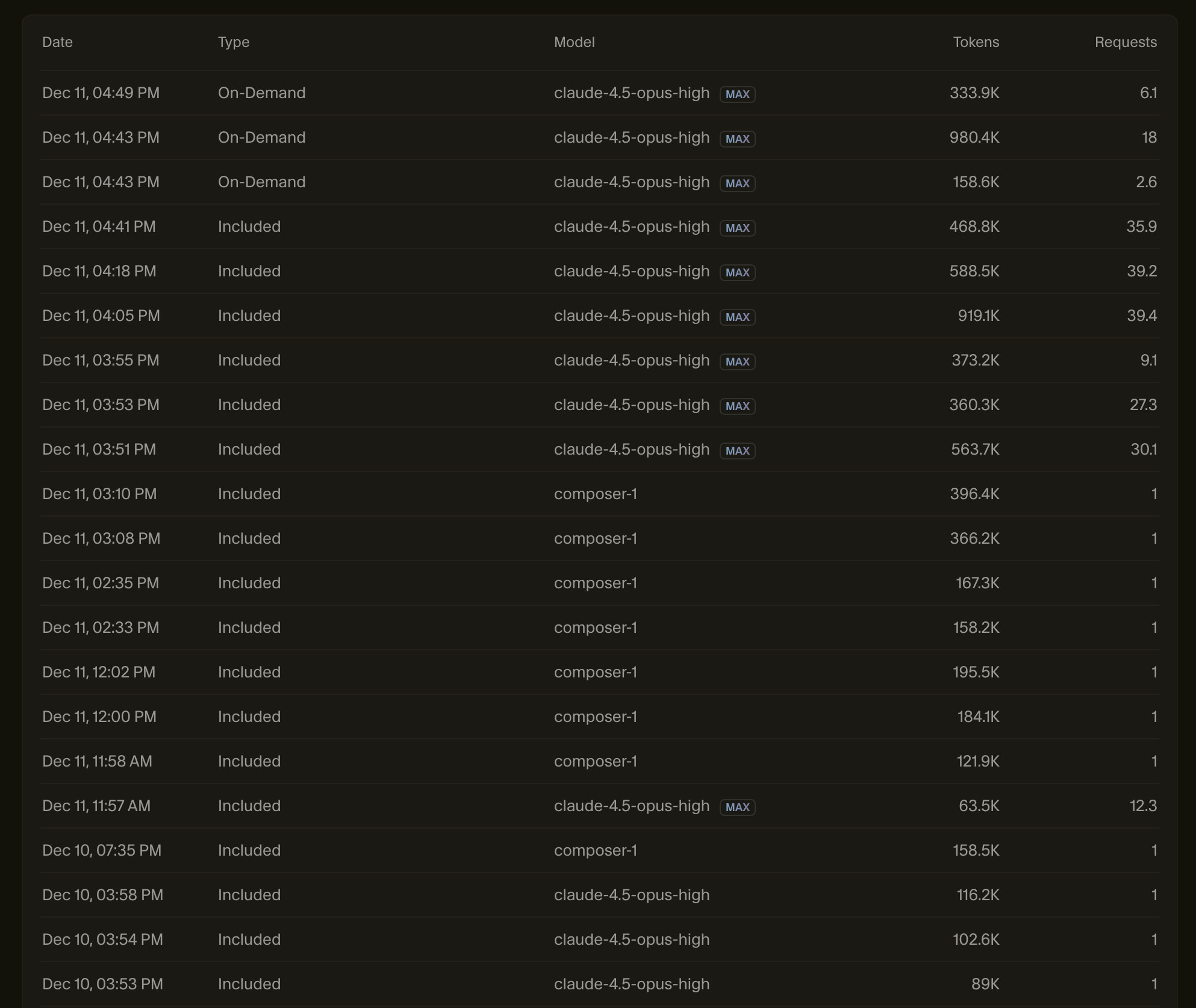Click MAX badge on 04:18 PM row
1196x1008 pixels.
737,273
